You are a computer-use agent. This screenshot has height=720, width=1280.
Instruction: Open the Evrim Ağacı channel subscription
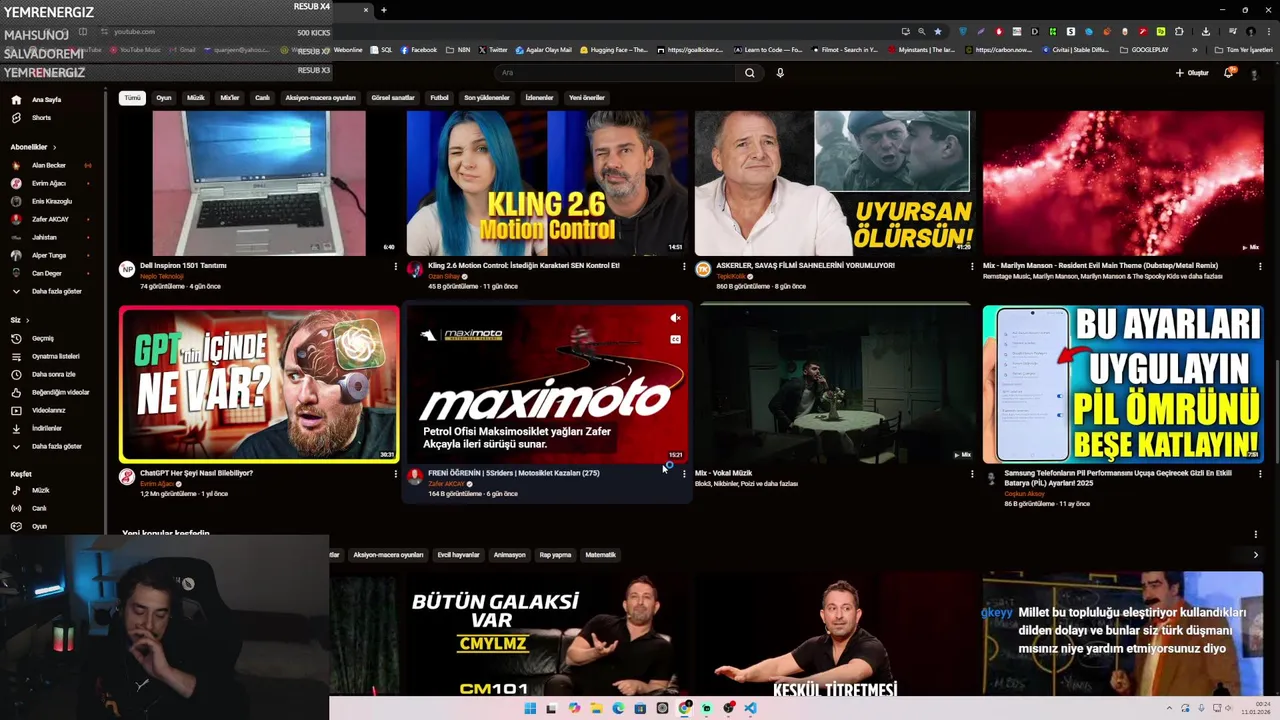click(x=49, y=183)
